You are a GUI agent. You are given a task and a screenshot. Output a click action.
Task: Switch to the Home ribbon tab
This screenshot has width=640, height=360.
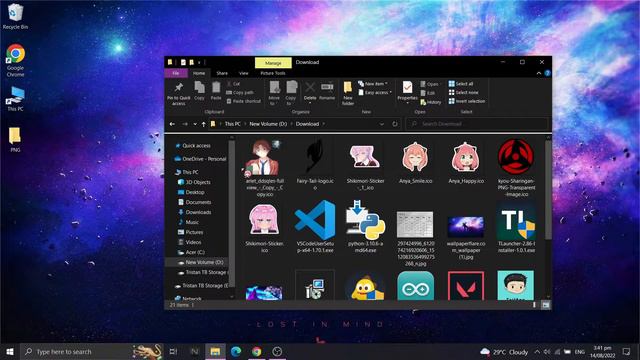199,73
